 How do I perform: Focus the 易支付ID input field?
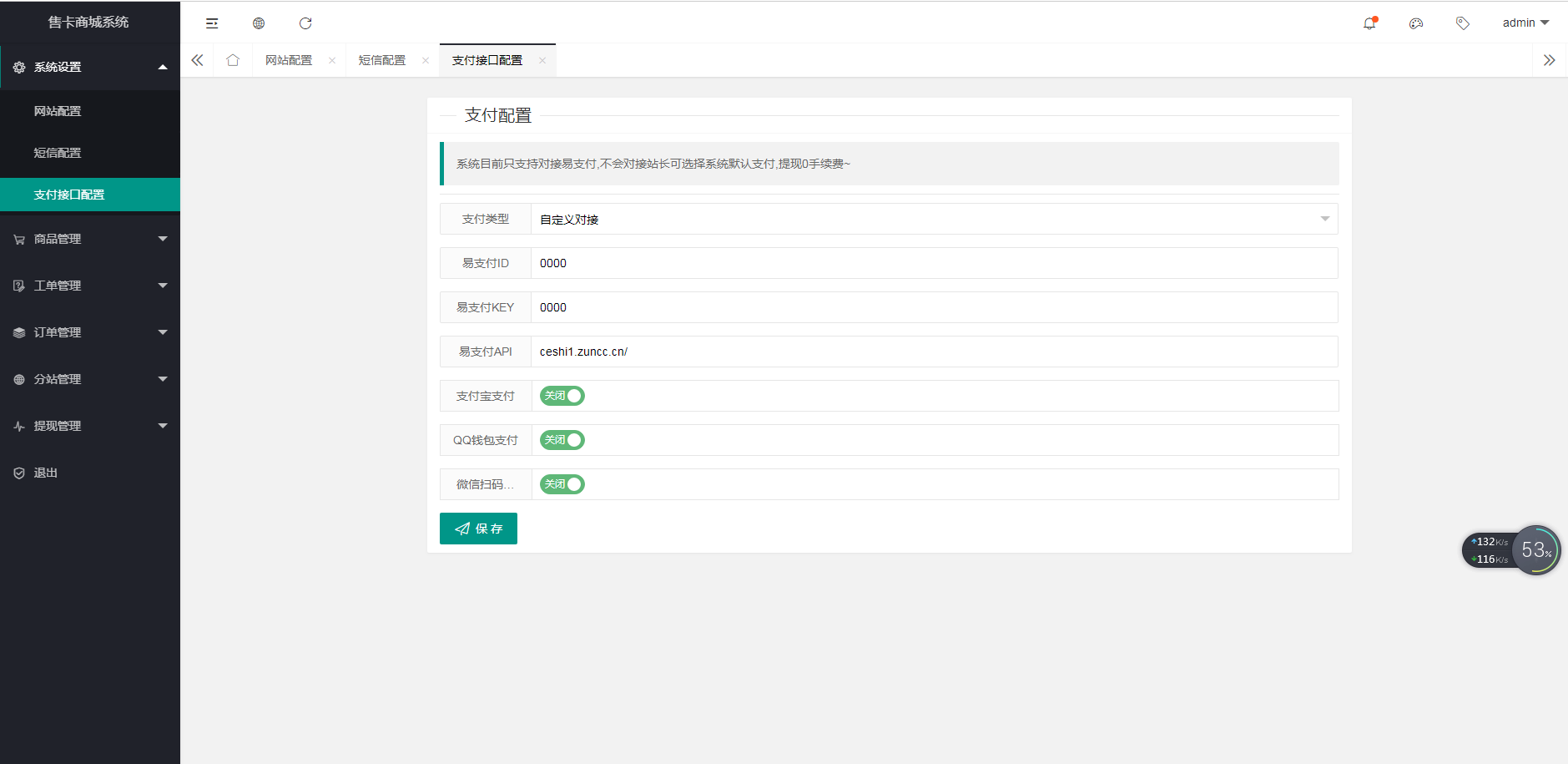pos(935,263)
